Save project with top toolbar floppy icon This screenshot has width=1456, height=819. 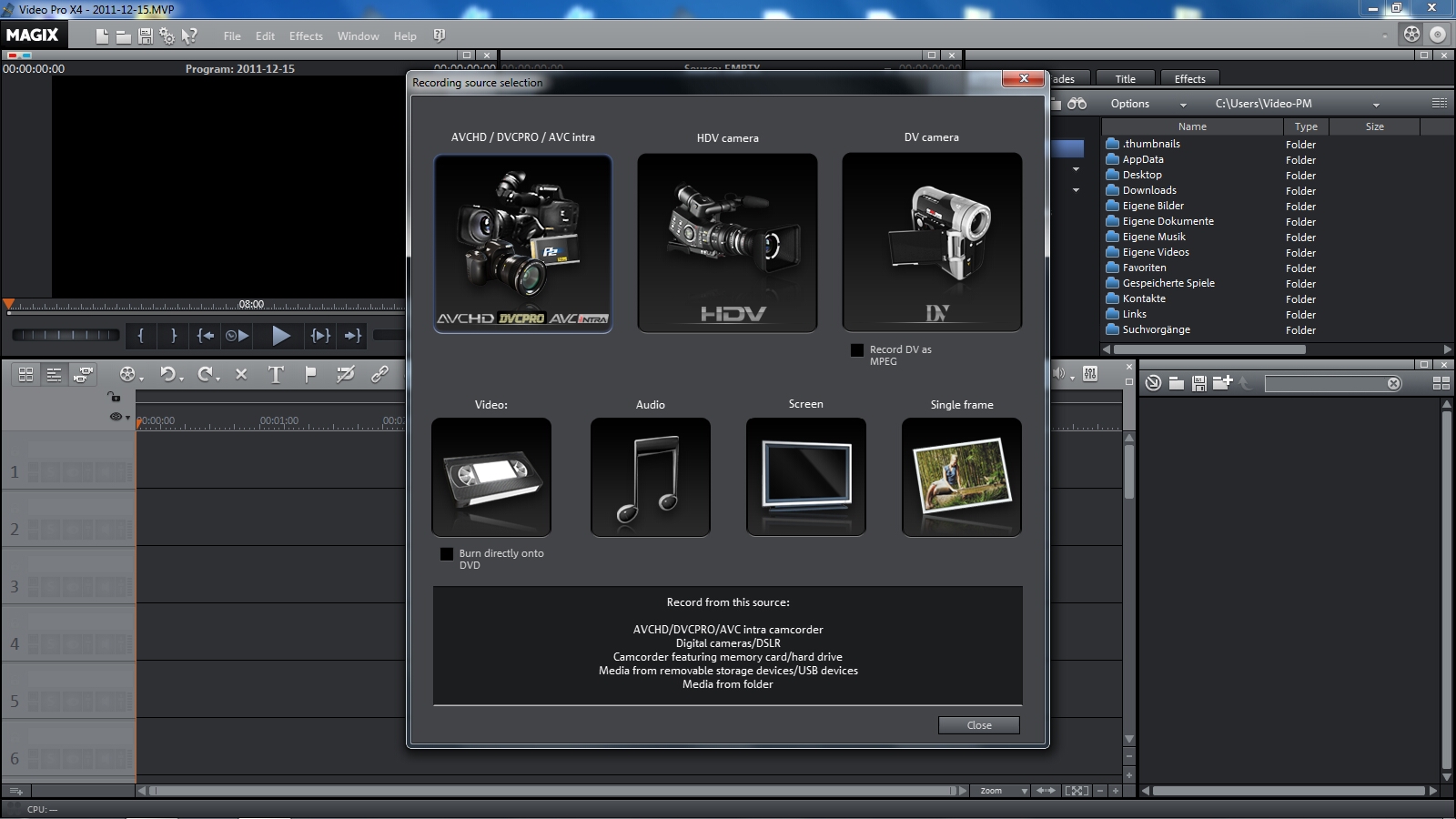(145, 35)
